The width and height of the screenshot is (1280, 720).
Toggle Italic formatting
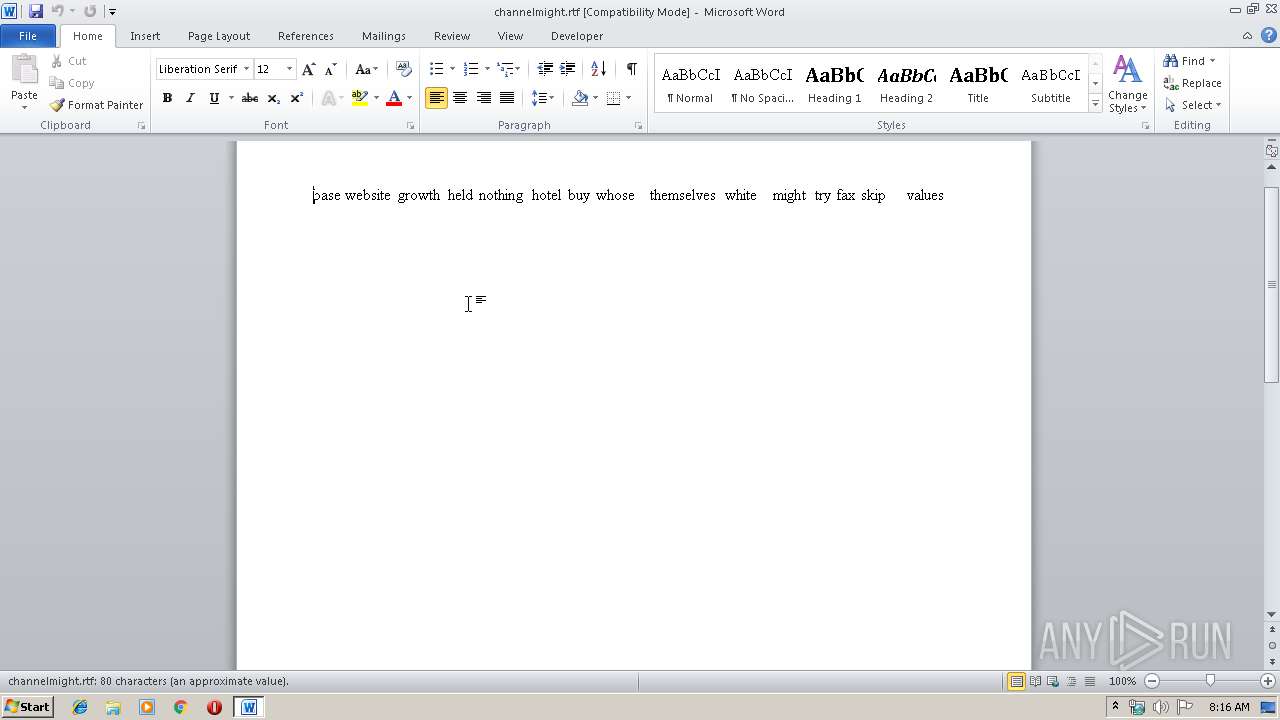190,98
